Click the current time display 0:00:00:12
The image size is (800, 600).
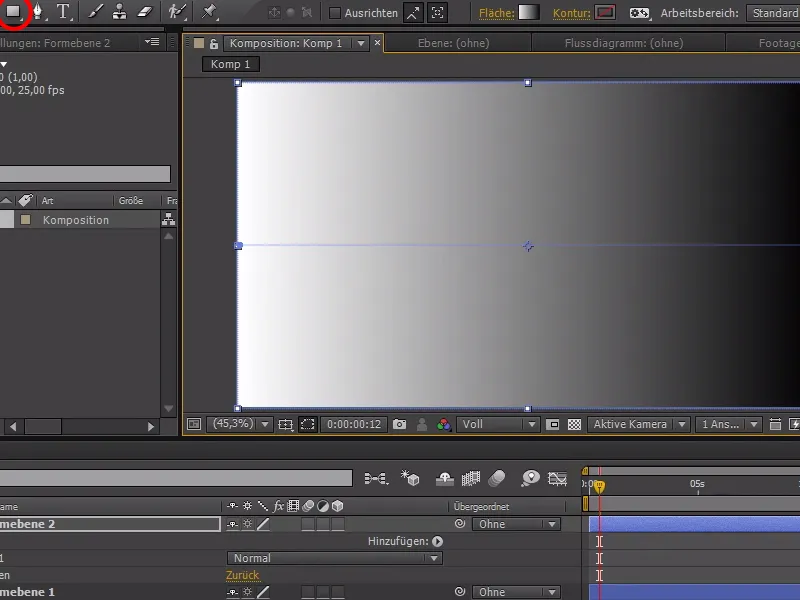click(353, 424)
